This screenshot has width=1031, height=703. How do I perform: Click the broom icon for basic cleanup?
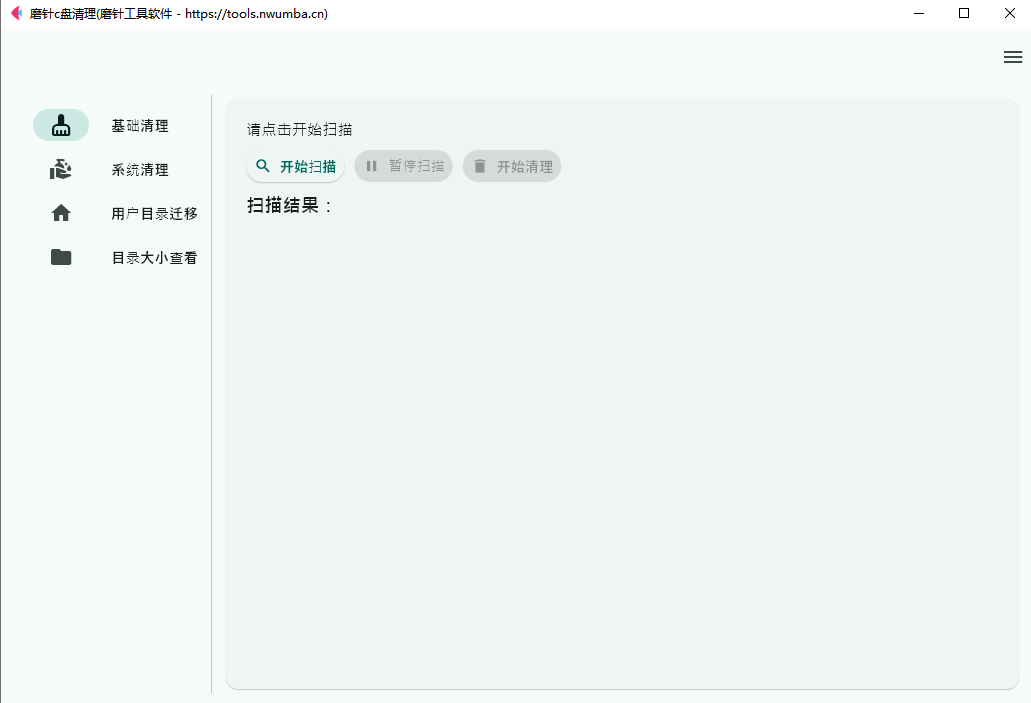coord(61,125)
